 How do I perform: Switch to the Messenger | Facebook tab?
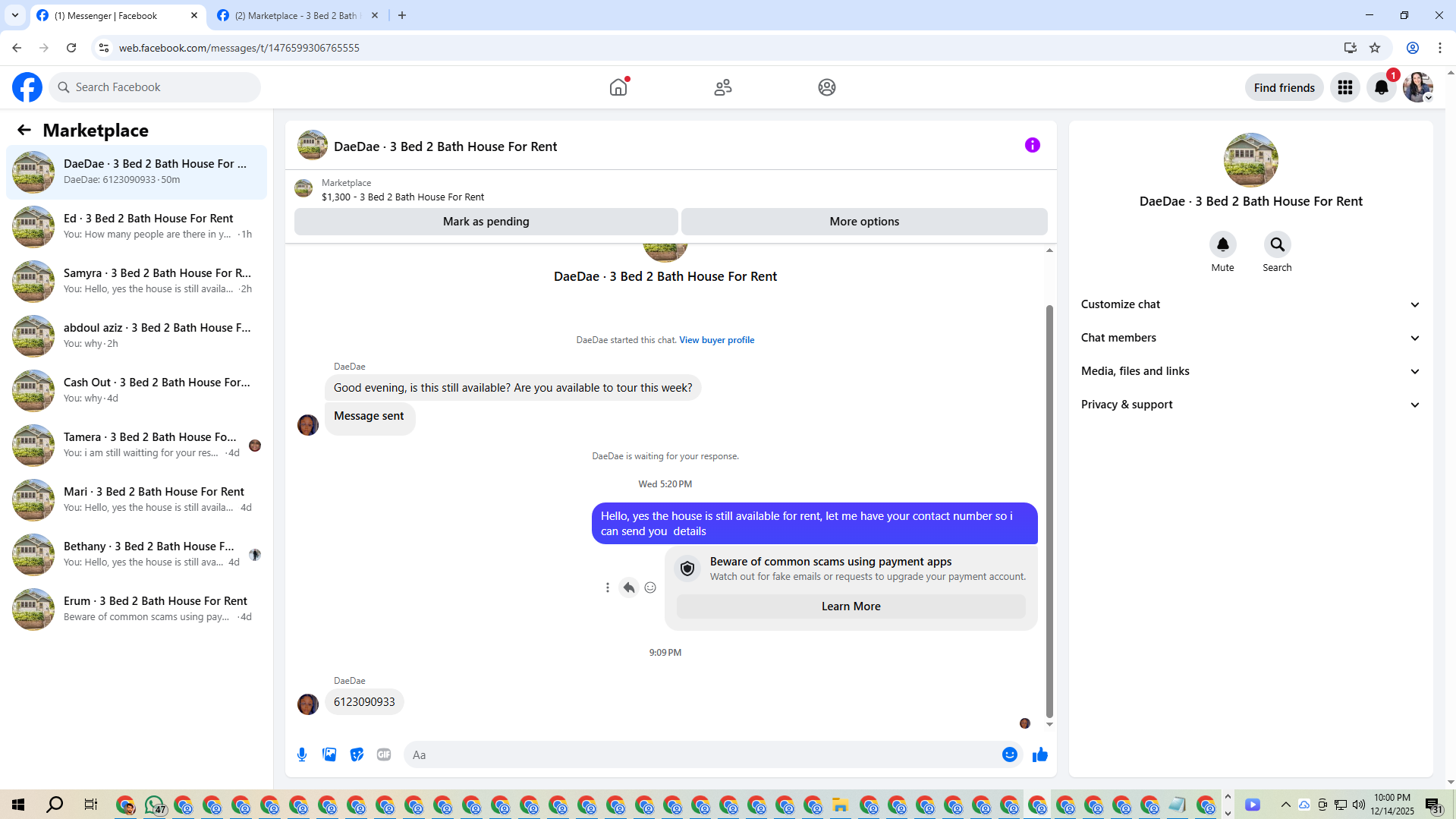click(x=117, y=16)
